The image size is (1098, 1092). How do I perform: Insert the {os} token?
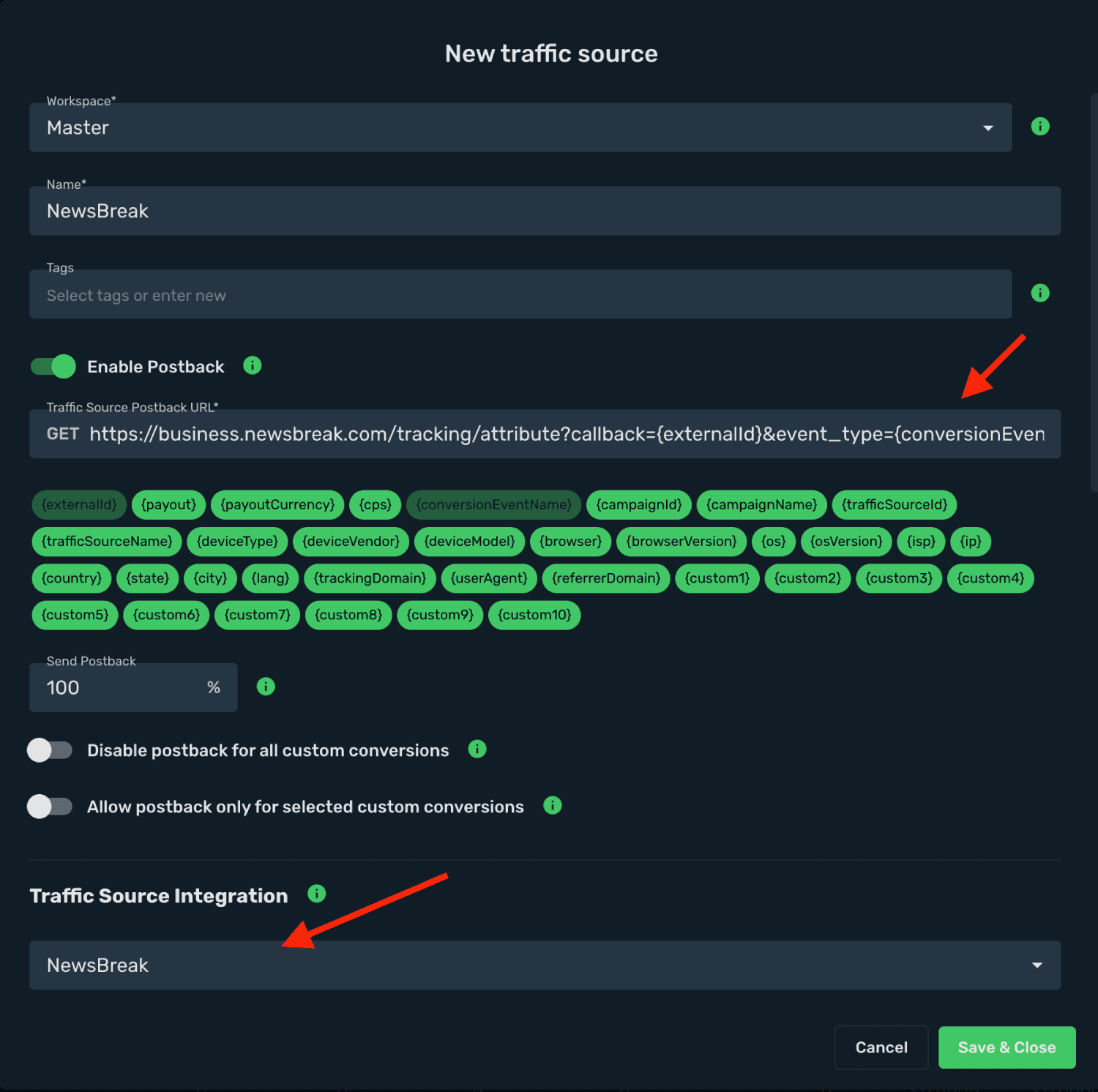774,542
